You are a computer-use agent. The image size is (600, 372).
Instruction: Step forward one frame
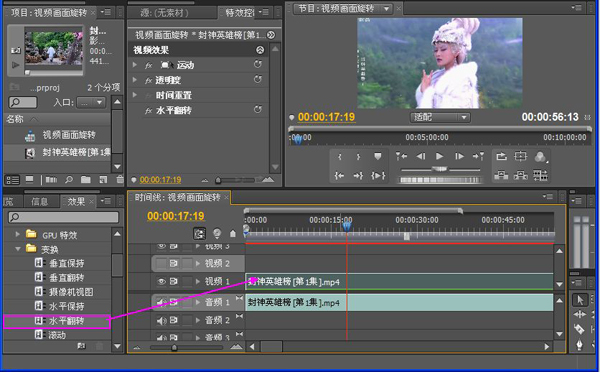pos(459,156)
